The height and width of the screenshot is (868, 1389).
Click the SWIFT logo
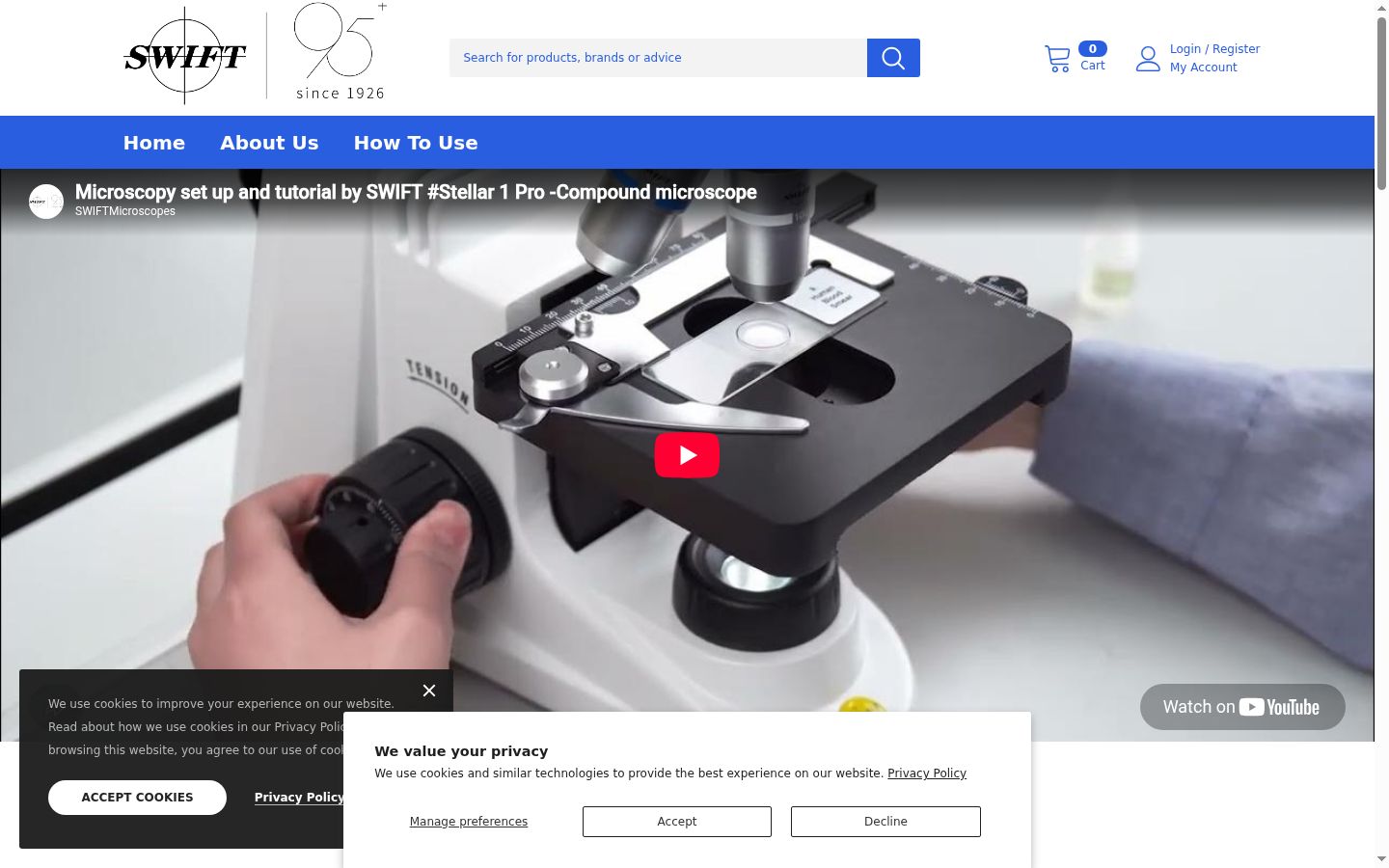click(185, 56)
